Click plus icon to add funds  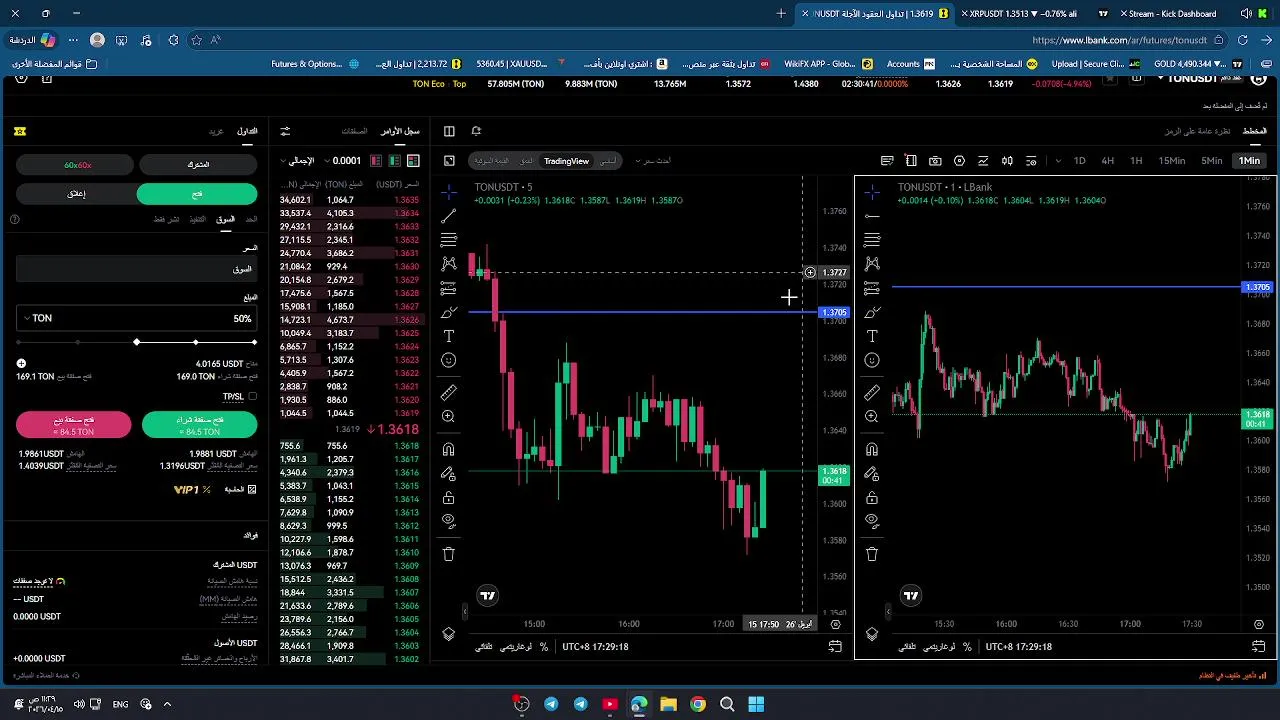coord(21,364)
